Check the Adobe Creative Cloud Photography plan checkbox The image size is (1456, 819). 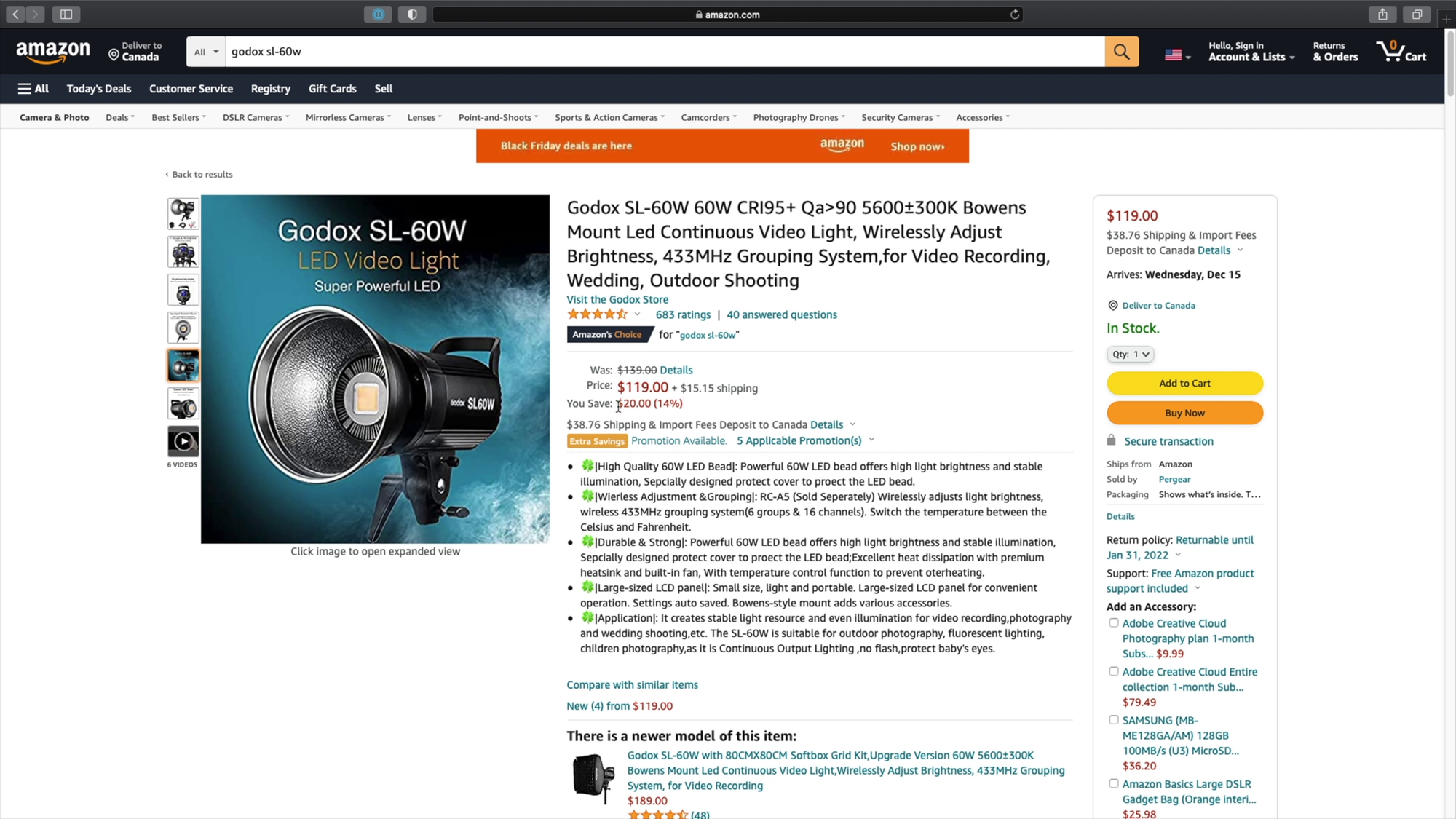coord(1113,623)
